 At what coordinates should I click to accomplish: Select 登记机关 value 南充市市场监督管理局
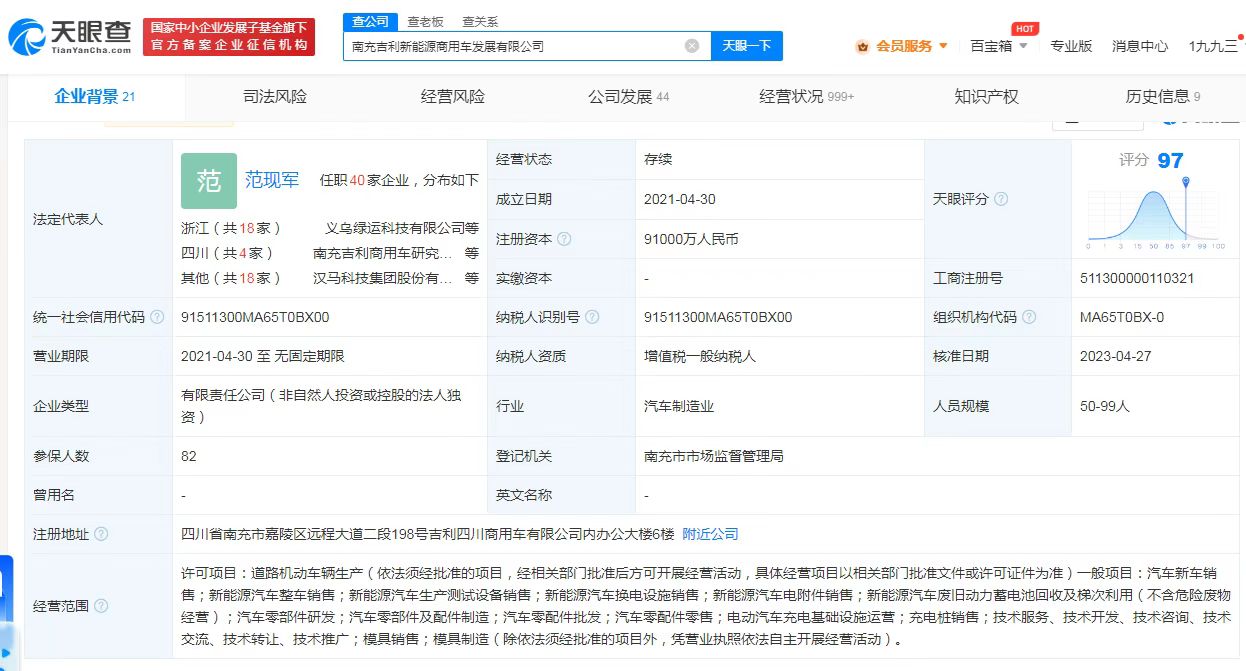coord(714,456)
